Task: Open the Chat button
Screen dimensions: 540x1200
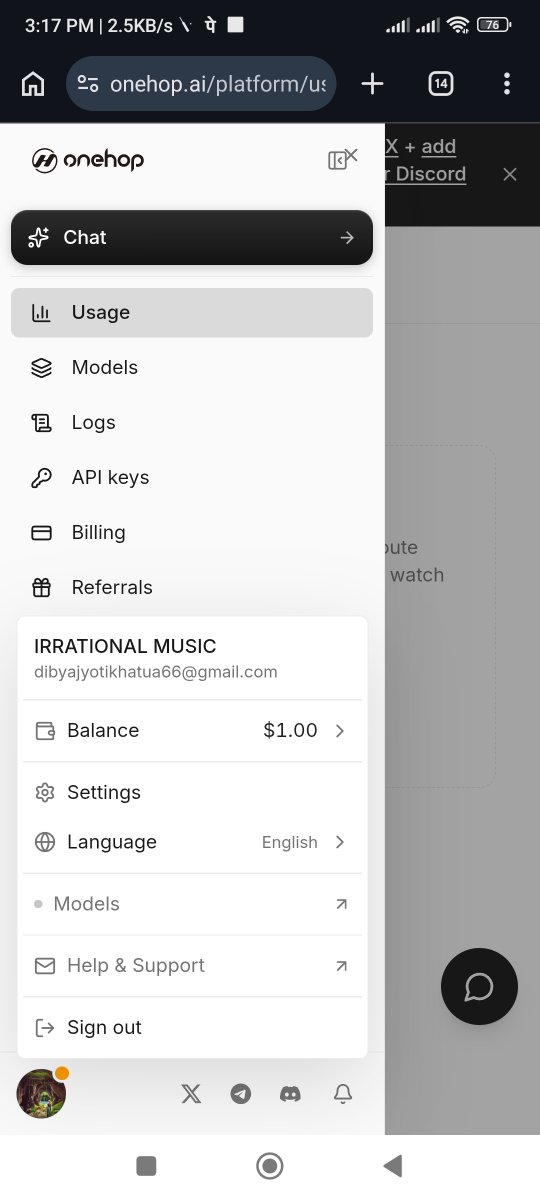Action: coord(192,237)
